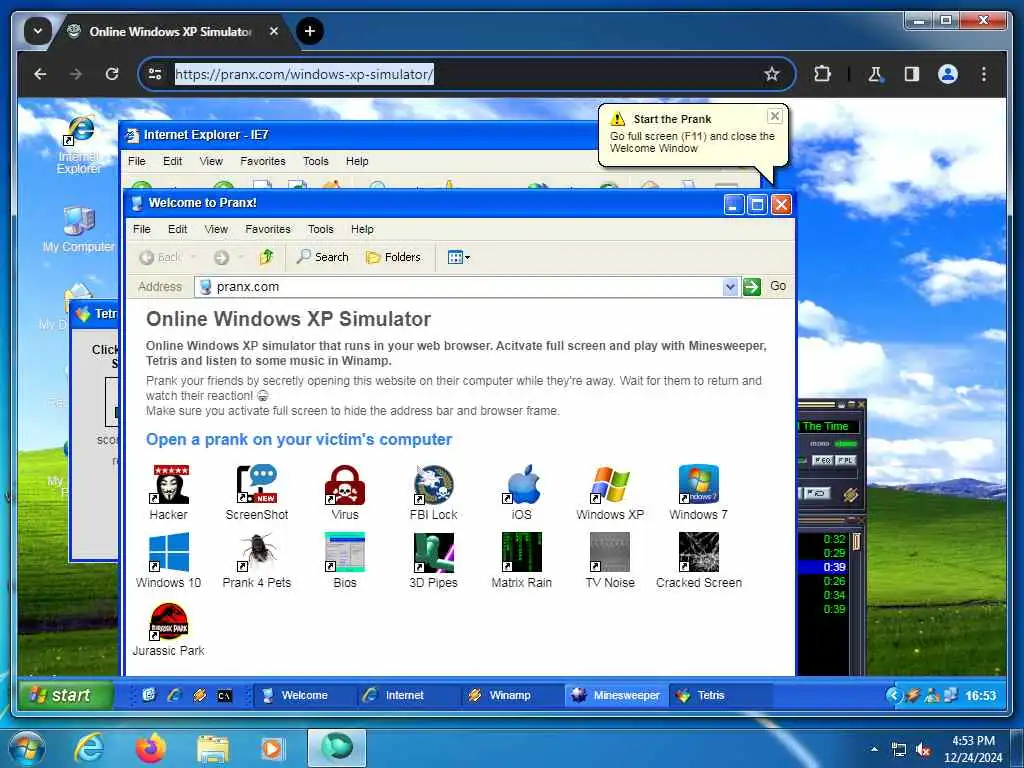Open the Hacker prank icon

(x=168, y=492)
